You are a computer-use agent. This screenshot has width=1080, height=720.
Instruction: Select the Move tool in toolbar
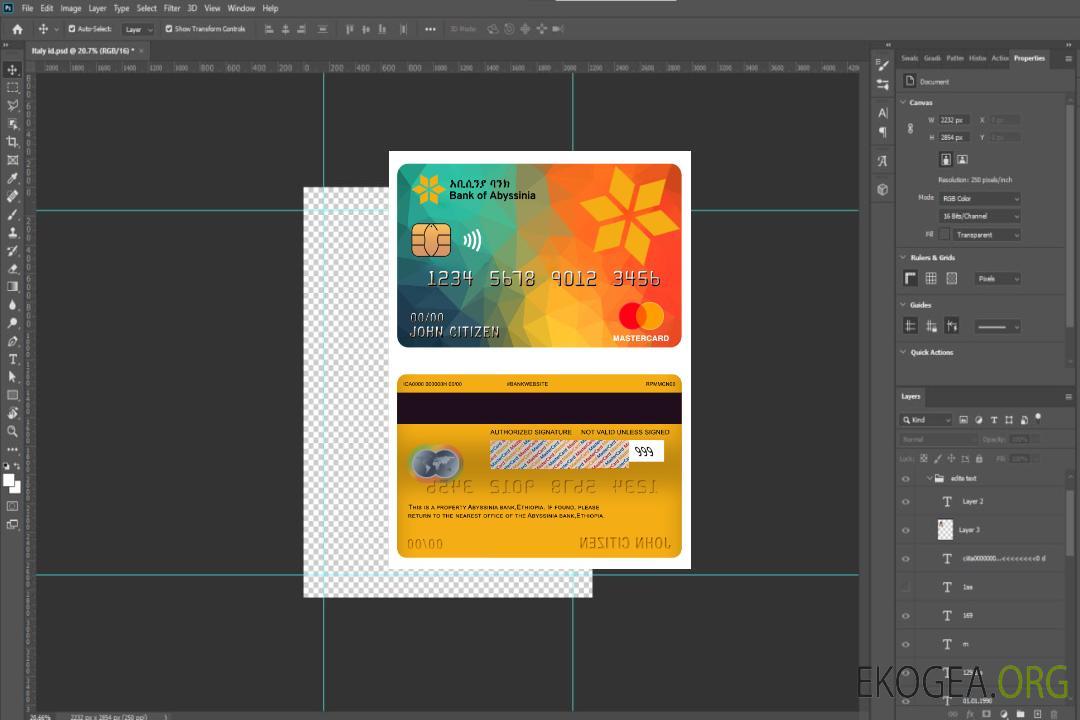tap(12, 70)
